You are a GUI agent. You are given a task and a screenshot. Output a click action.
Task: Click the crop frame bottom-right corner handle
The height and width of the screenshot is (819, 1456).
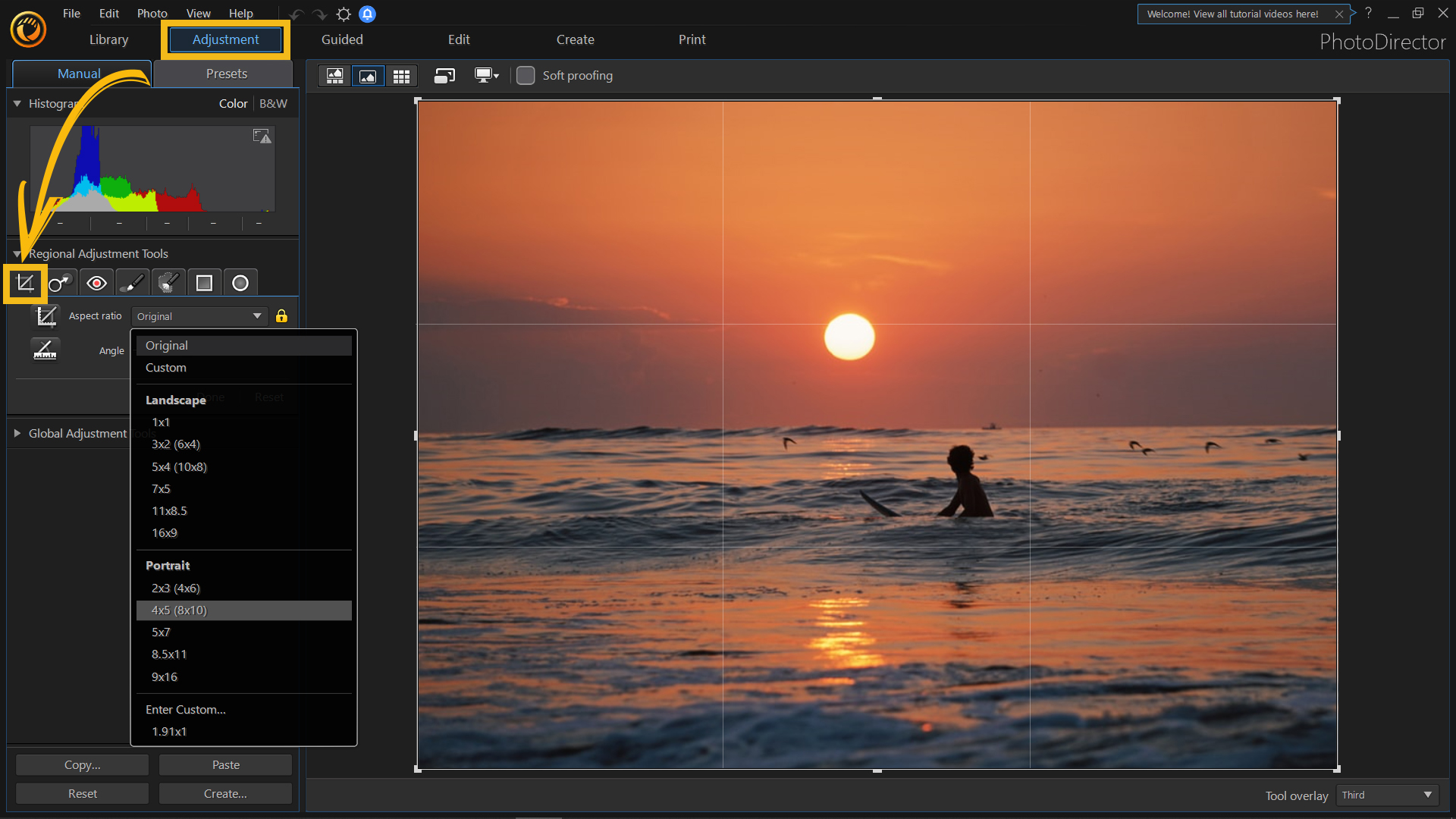point(1337,769)
